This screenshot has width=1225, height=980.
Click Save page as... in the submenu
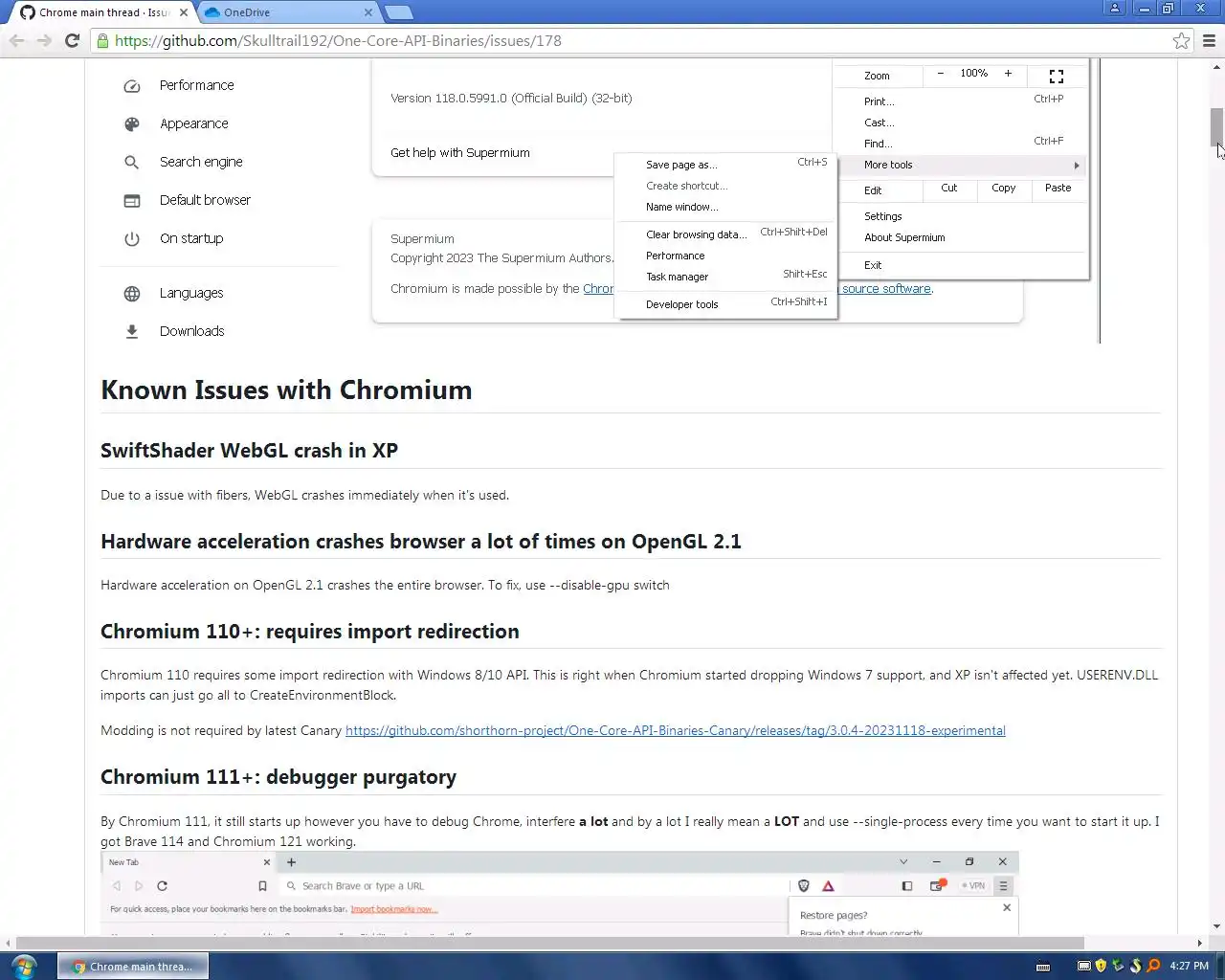tap(727, 164)
